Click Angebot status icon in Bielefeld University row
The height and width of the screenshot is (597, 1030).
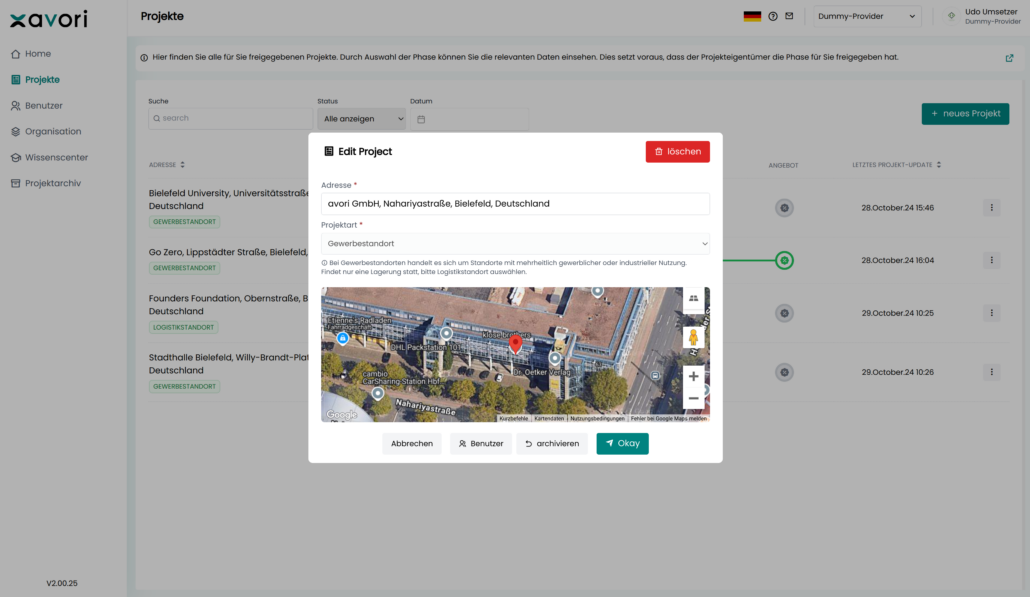pos(784,208)
